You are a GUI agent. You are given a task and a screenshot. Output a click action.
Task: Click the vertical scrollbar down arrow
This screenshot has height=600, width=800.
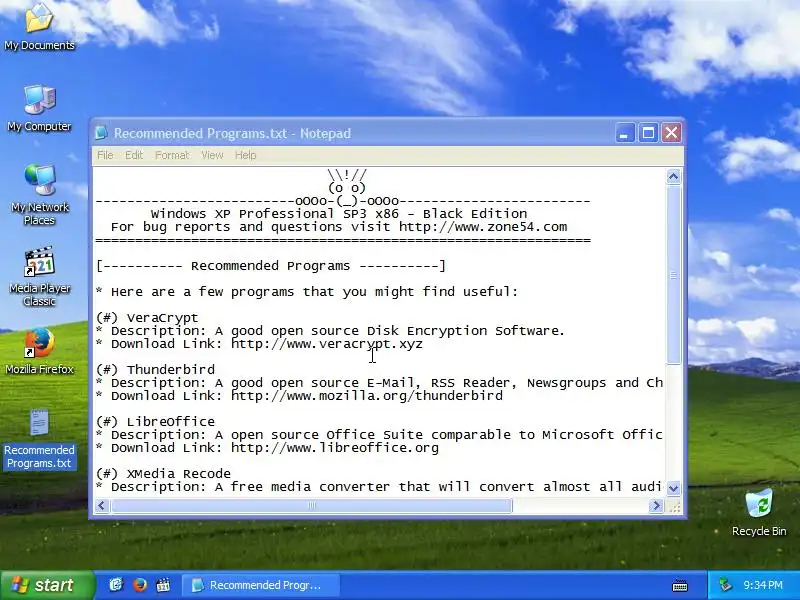pos(673,488)
